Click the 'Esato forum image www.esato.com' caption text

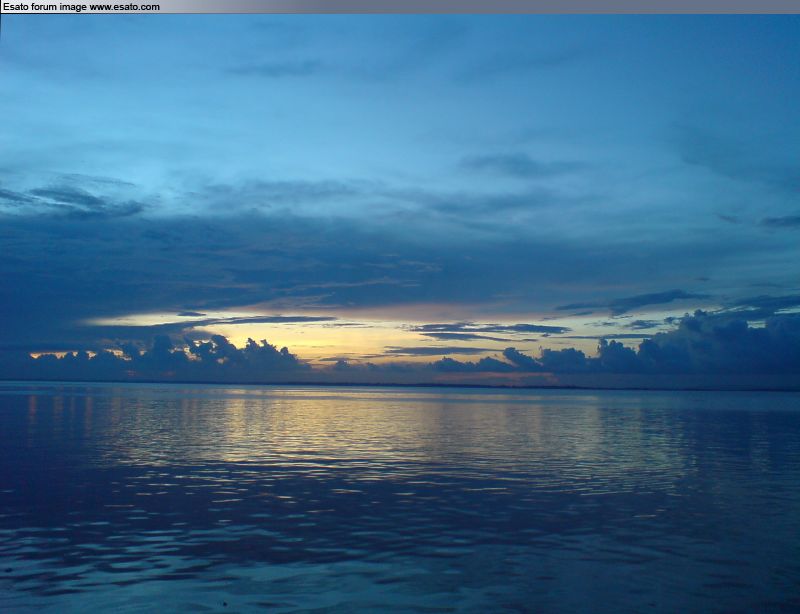pos(81,7)
